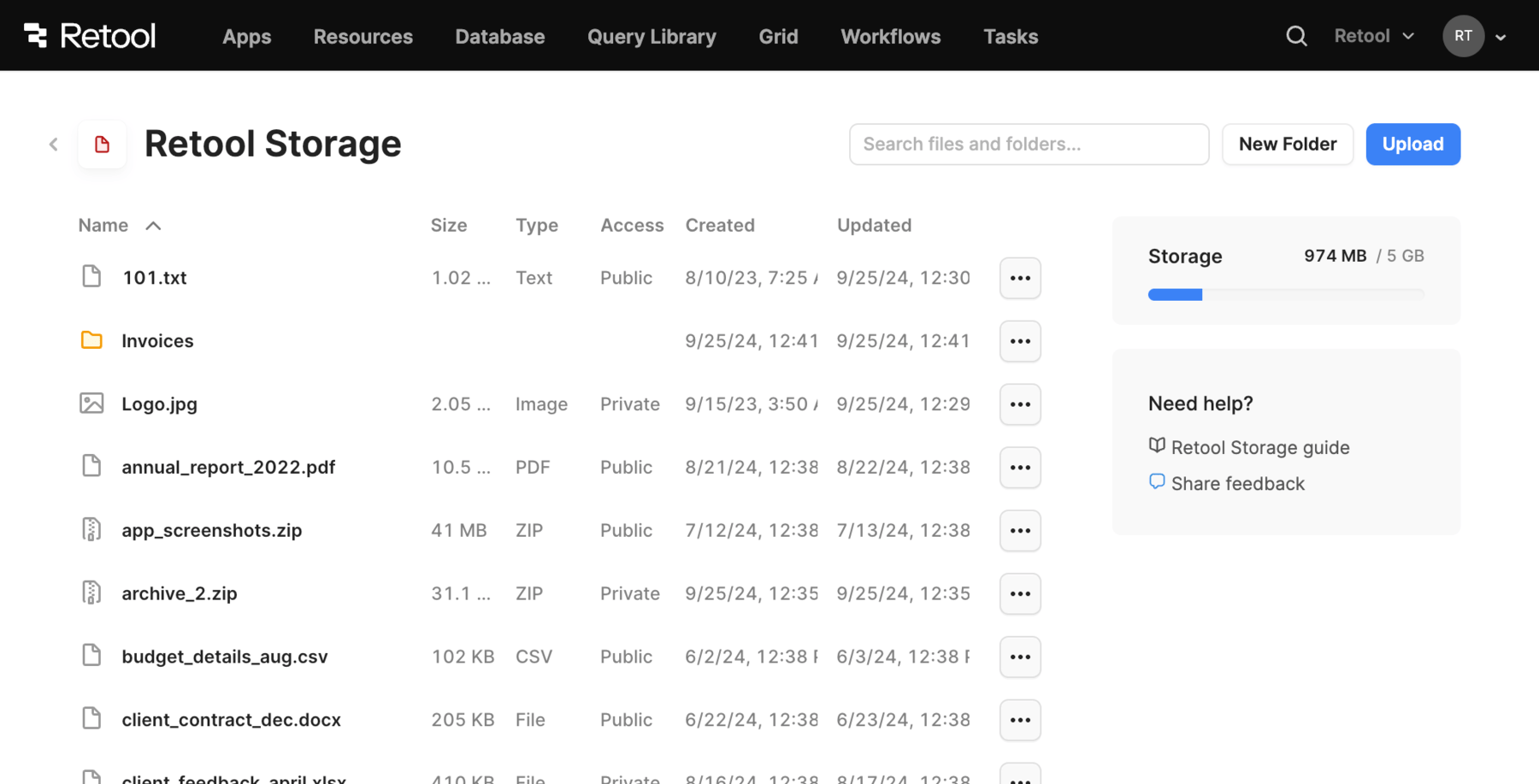The width and height of the screenshot is (1539, 784).
Task: Open the Tasks tab
Action: (1011, 37)
